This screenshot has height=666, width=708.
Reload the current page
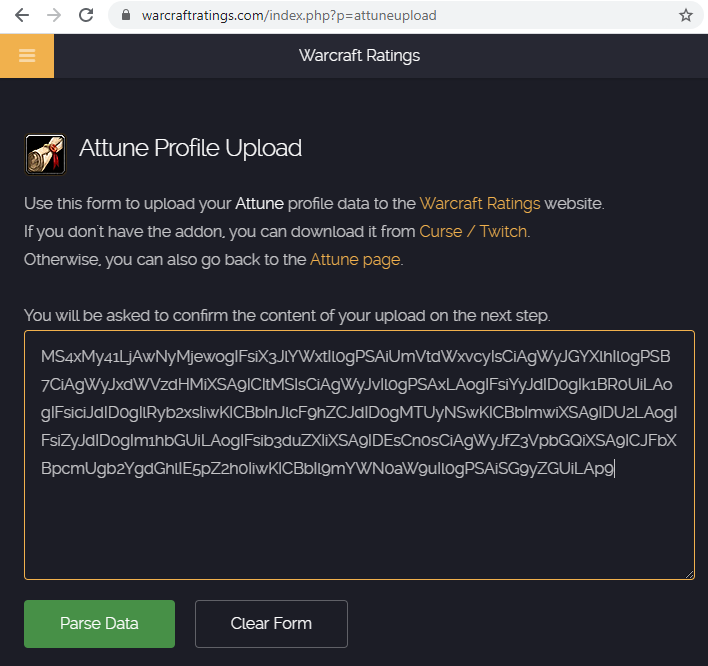(86, 16)
